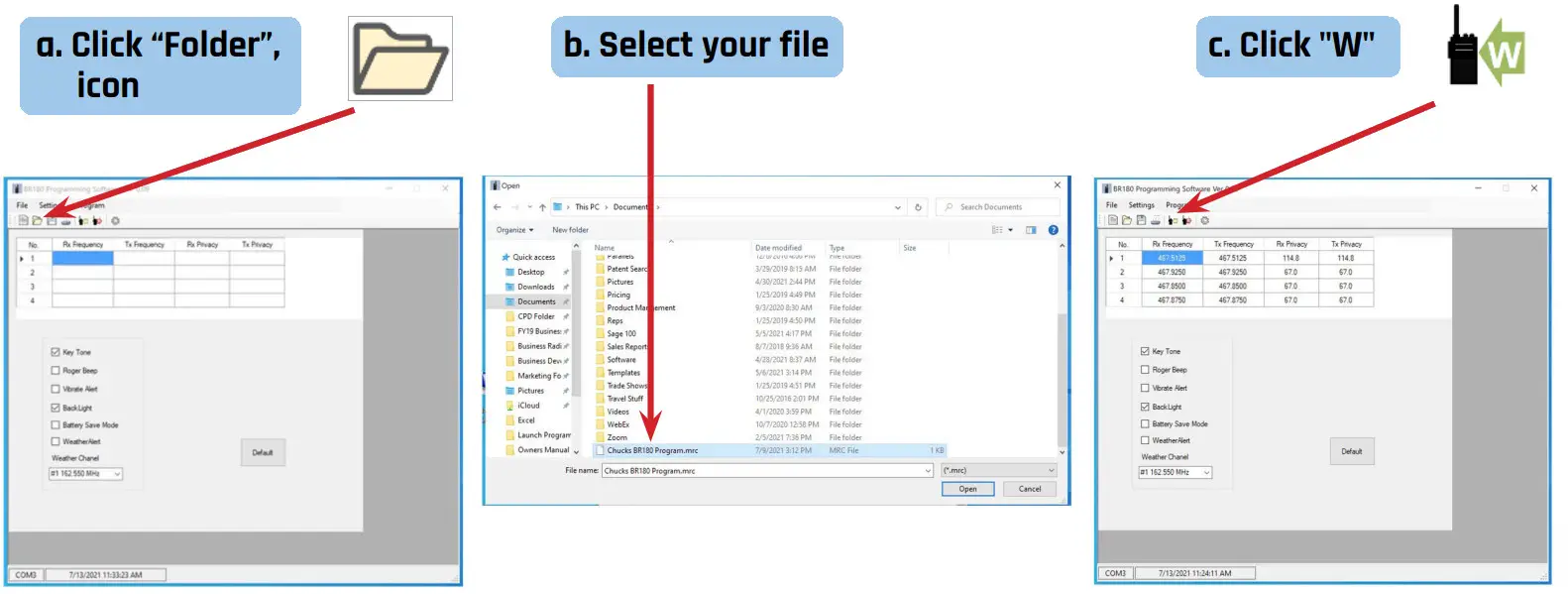The image size is (1568, 594).
Task: Select Downloads in the Quick access sidebar
Action: pyautogui.click(x=535, y=287)
